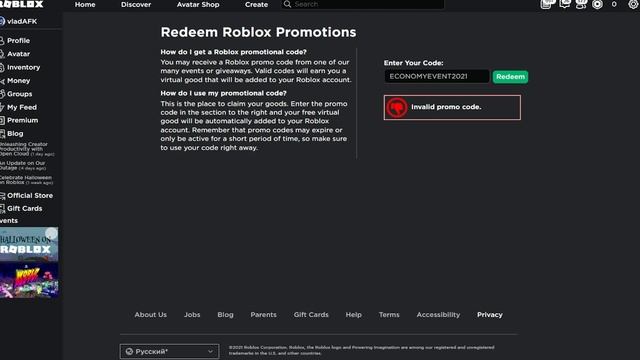Open Gift Cards in sidebar
This screenshot has width=640, height=360.
pyautogui.click(x=24, y=209)
